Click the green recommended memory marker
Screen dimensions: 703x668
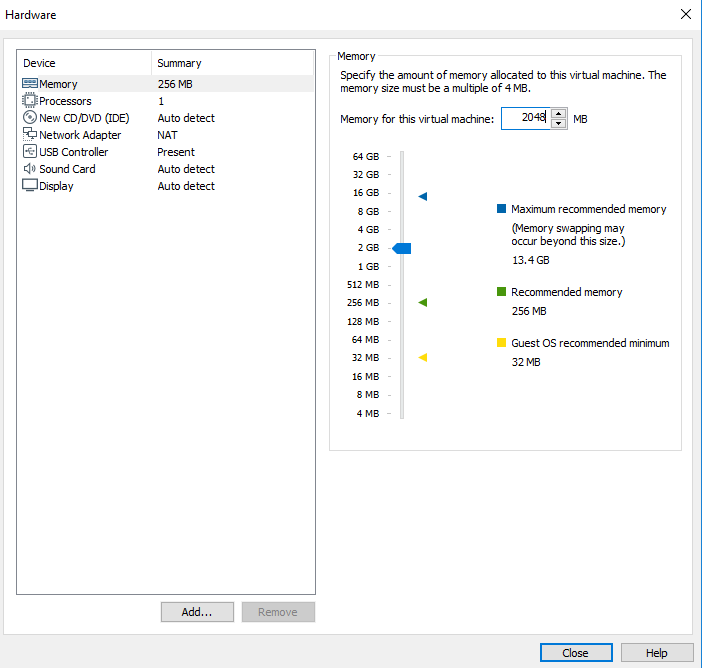pyautogui.click(x=423, y=303)
